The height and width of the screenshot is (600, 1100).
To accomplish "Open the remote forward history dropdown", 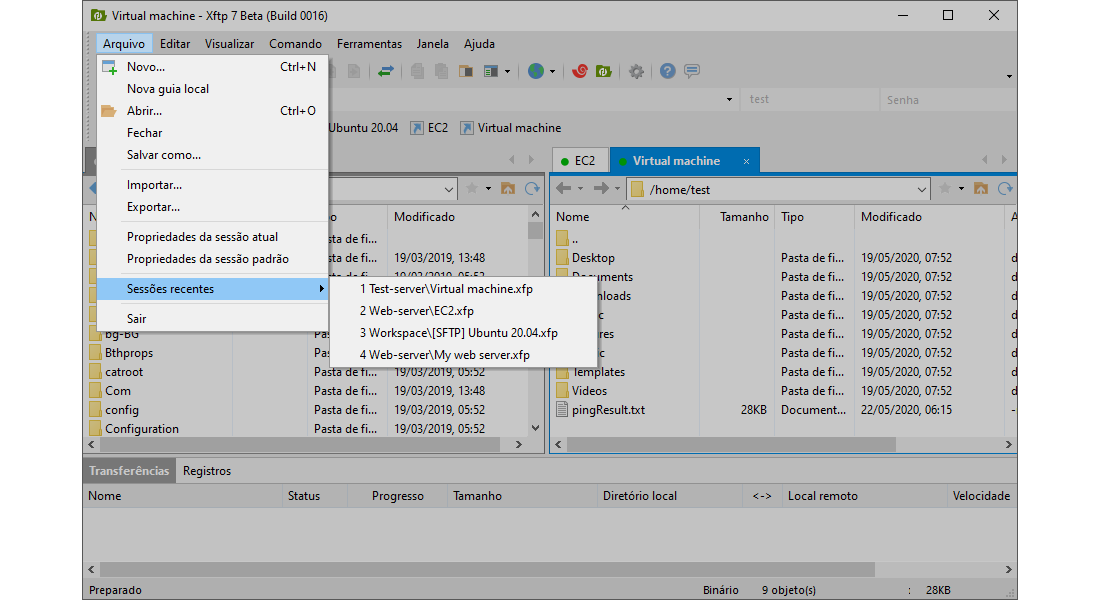I will click(x=617, y=189).
